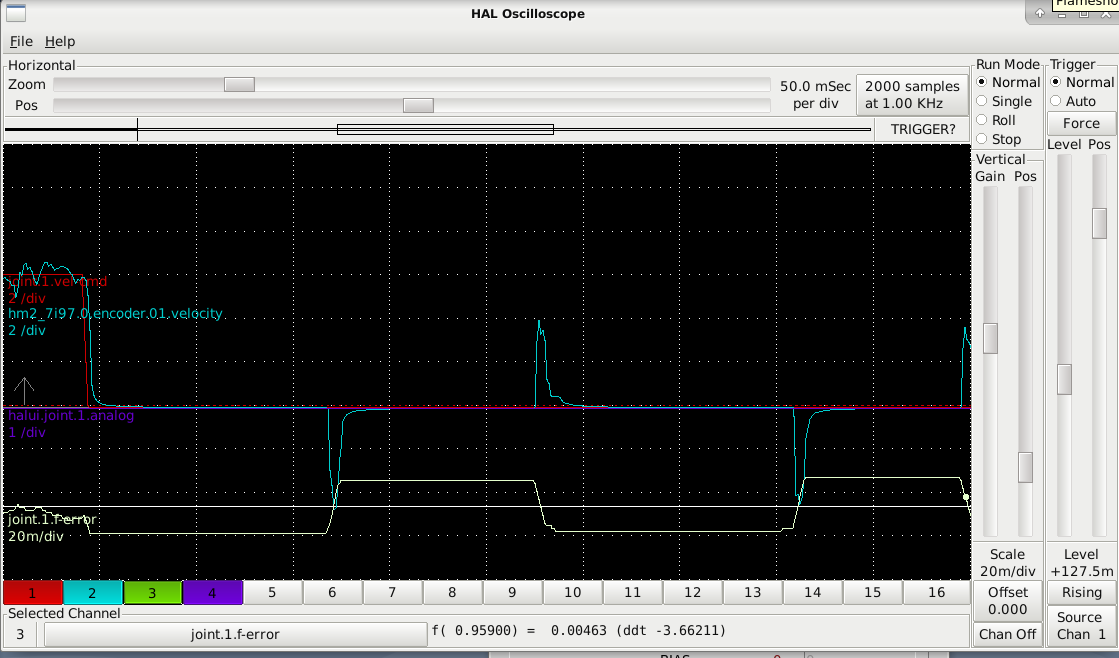Click the trigger Level slider handle

(1064, 379)
